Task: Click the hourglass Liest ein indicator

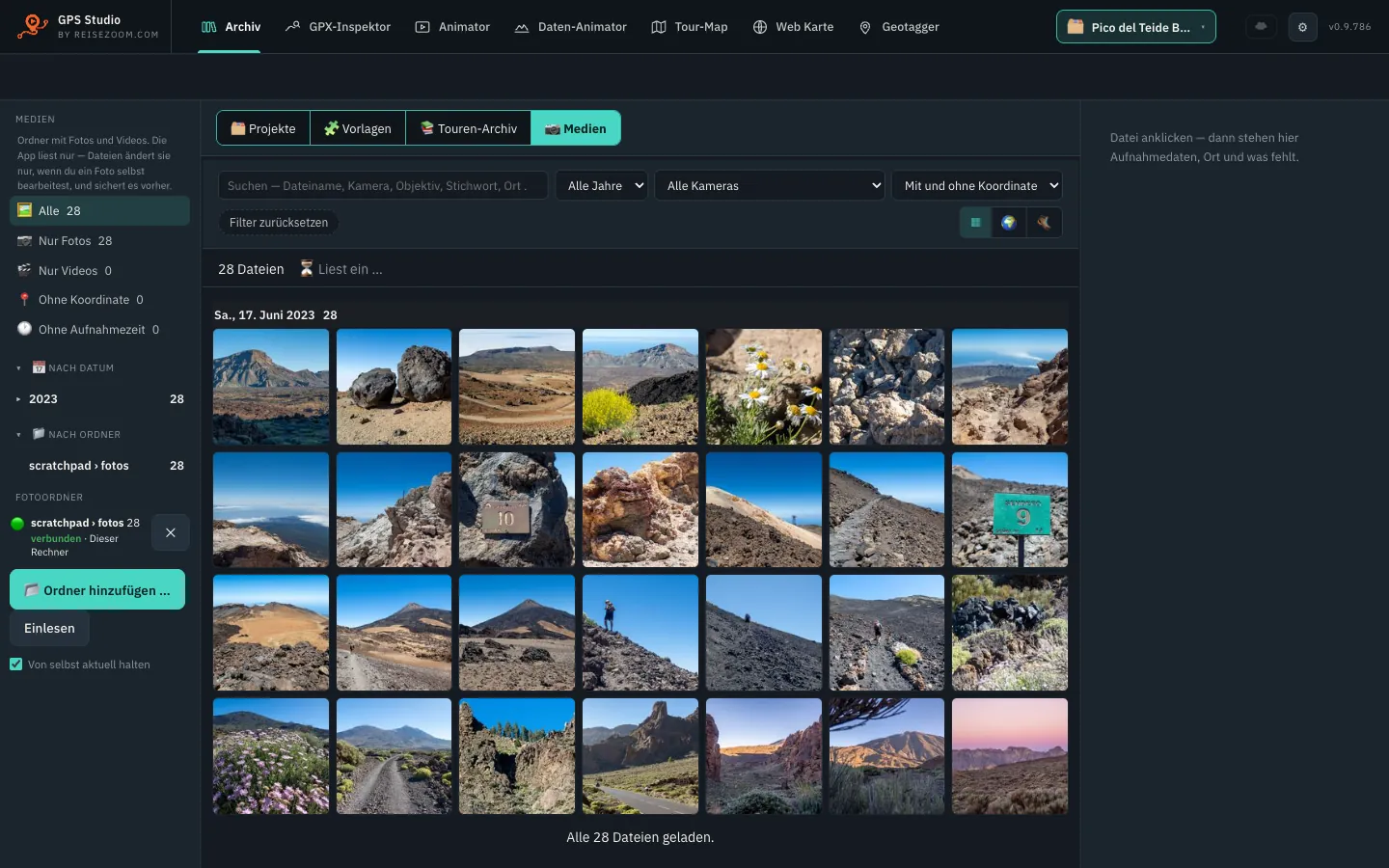Action: point(340,269)
